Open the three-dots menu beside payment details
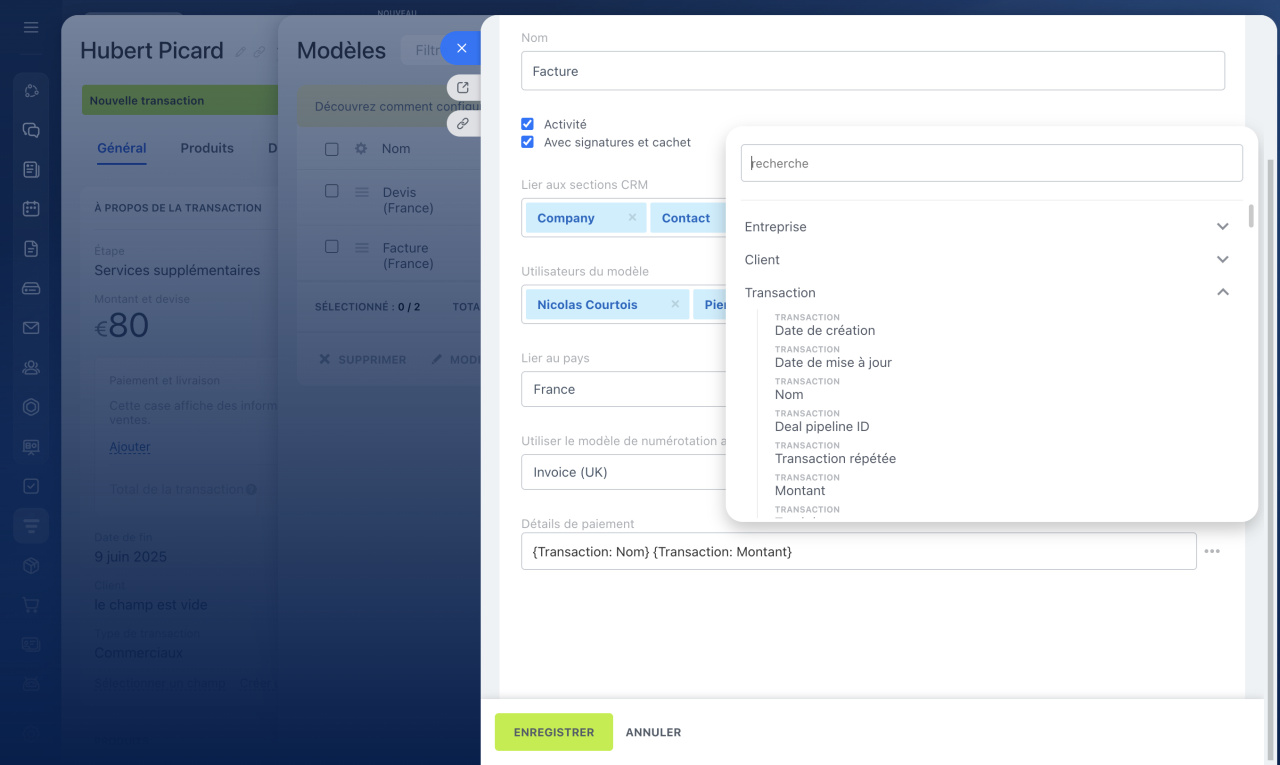Viewport: 1280px width, 765px height. point(1212,551)
